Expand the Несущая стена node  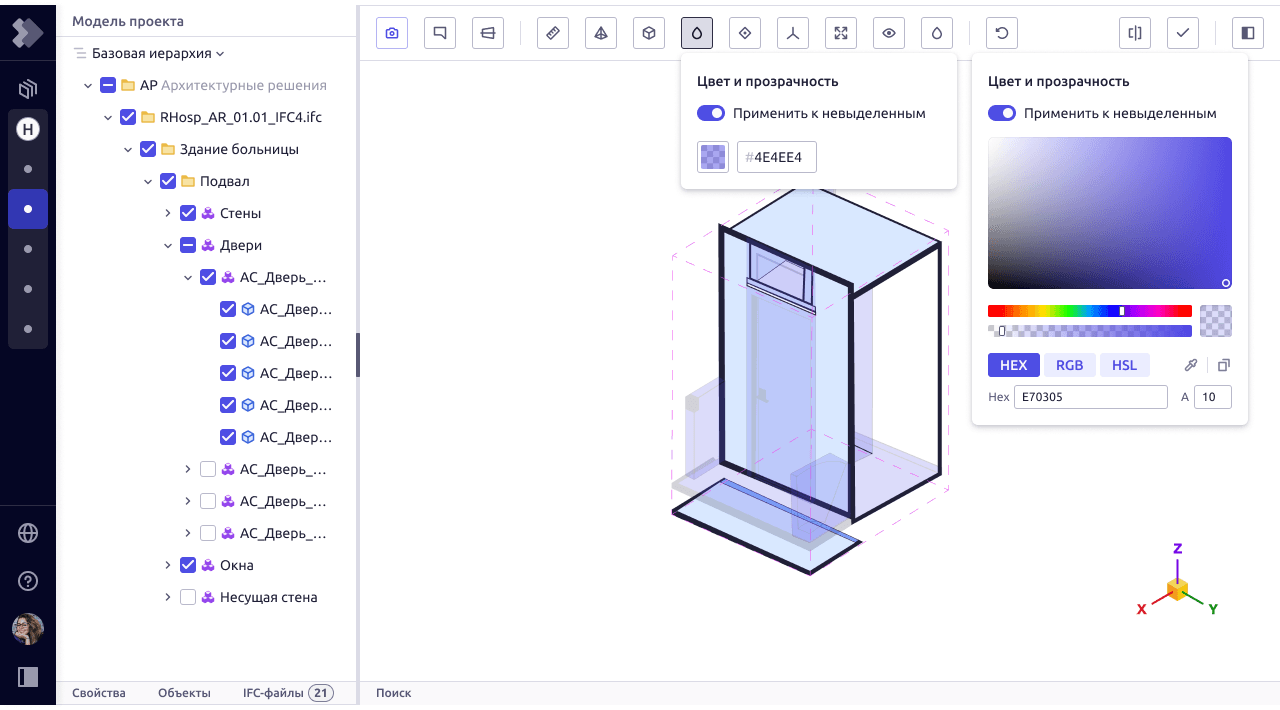[168, 597]
